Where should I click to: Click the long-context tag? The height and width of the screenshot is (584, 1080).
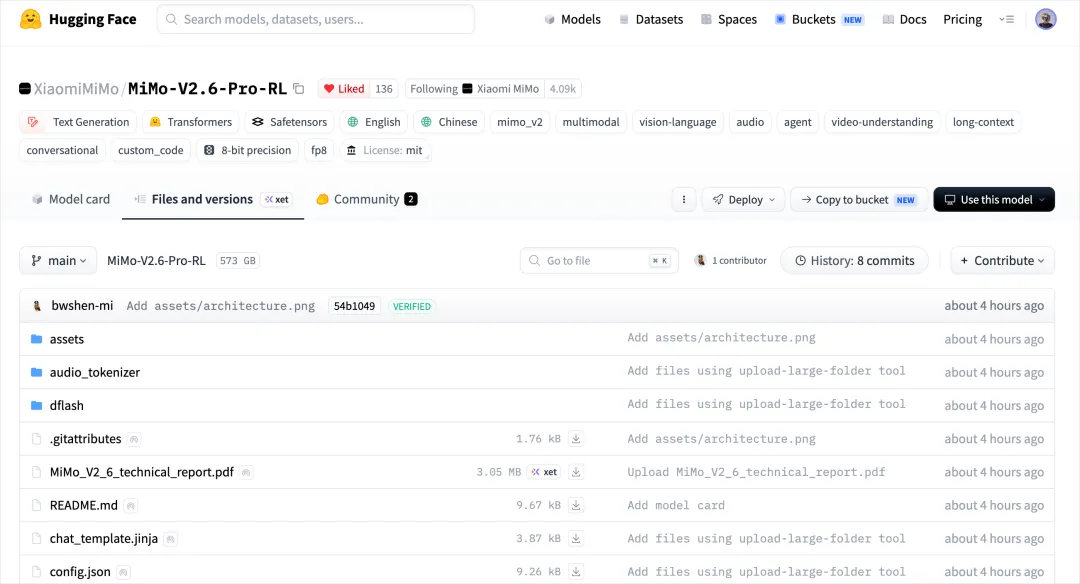pyautogui.click(x=983, y=122)
